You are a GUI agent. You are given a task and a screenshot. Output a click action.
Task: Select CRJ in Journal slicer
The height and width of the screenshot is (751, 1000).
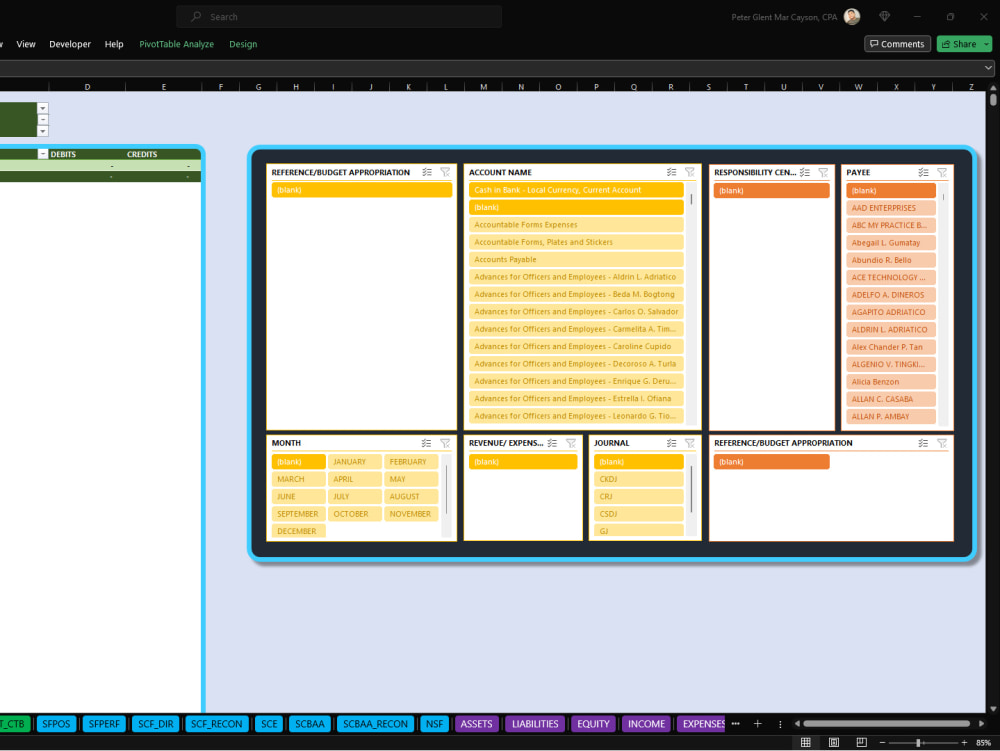point(638,496)
